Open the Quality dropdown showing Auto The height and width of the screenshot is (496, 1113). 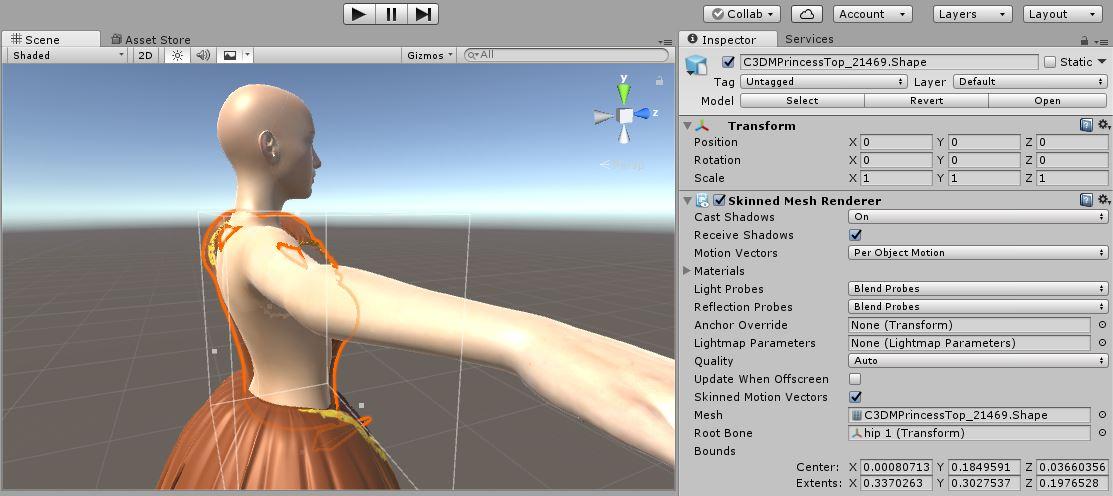pos(978,361)
